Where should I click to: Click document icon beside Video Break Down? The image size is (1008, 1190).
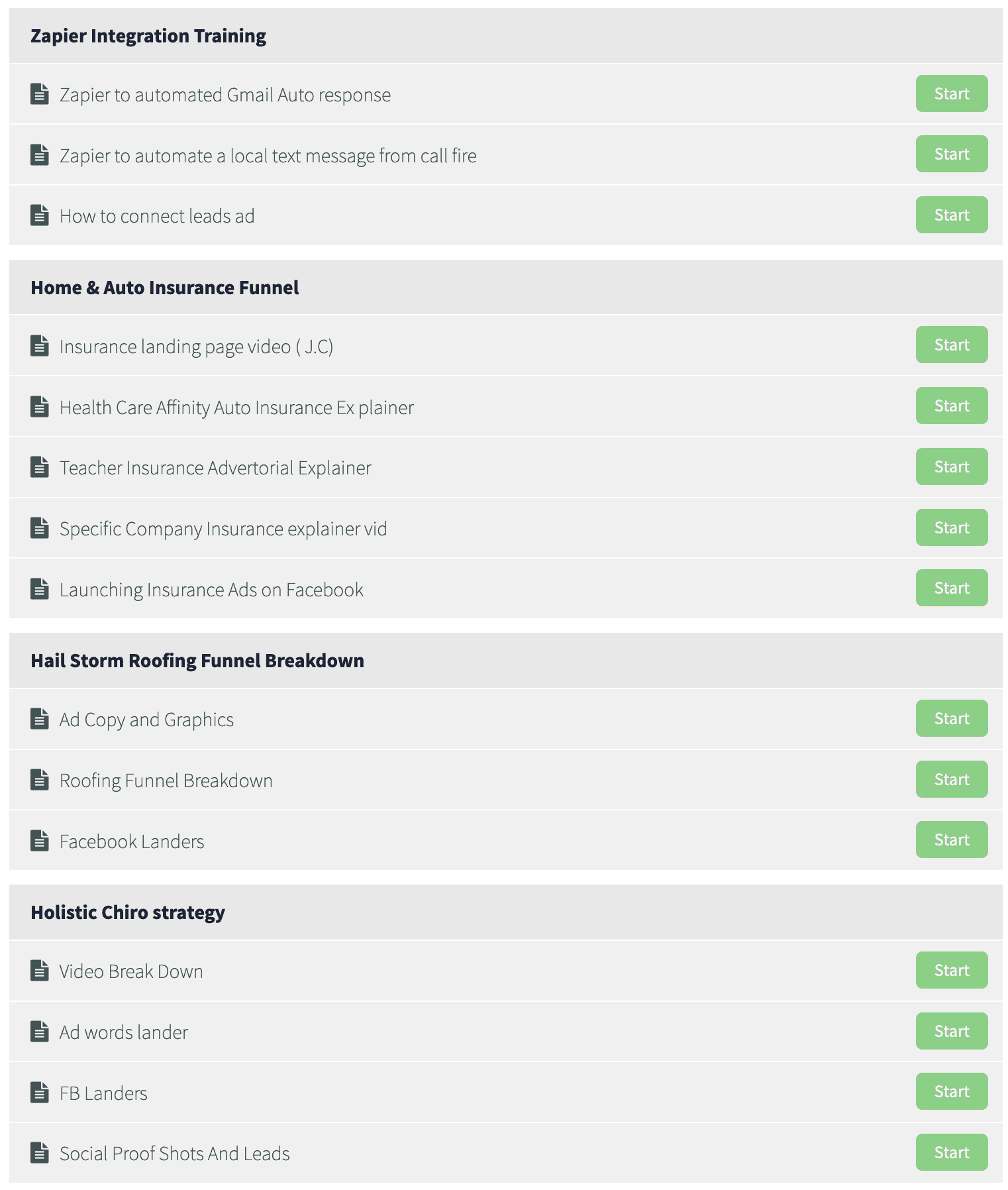(40, 971)
